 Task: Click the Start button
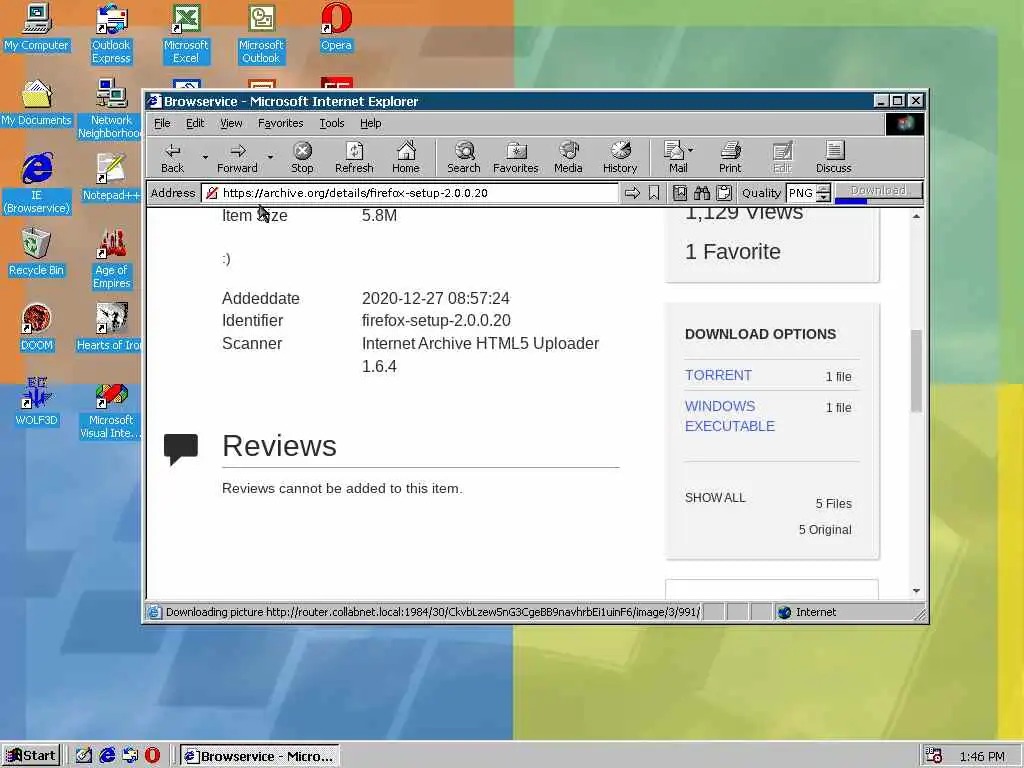click(x=31, y=756)
